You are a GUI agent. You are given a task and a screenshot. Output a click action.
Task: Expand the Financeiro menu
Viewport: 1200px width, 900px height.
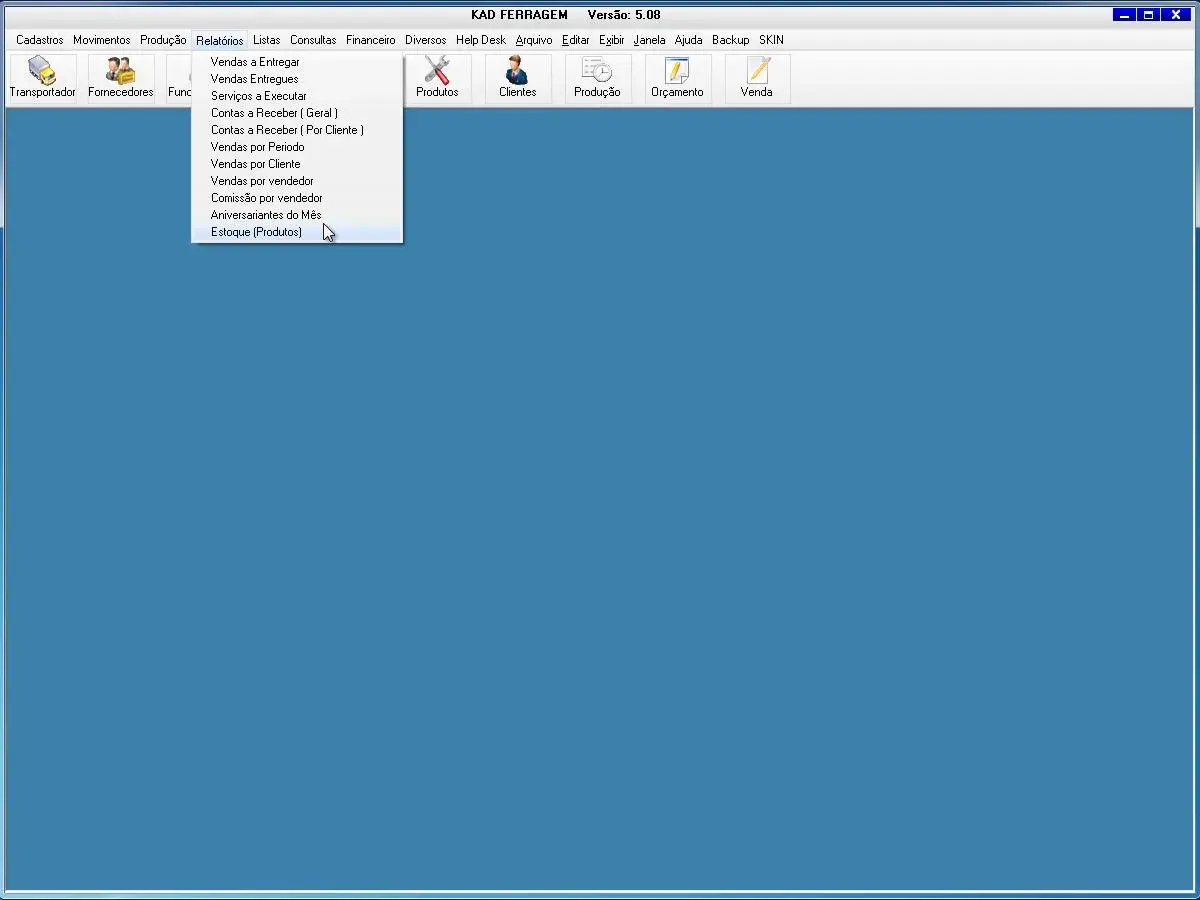[370, 40]
